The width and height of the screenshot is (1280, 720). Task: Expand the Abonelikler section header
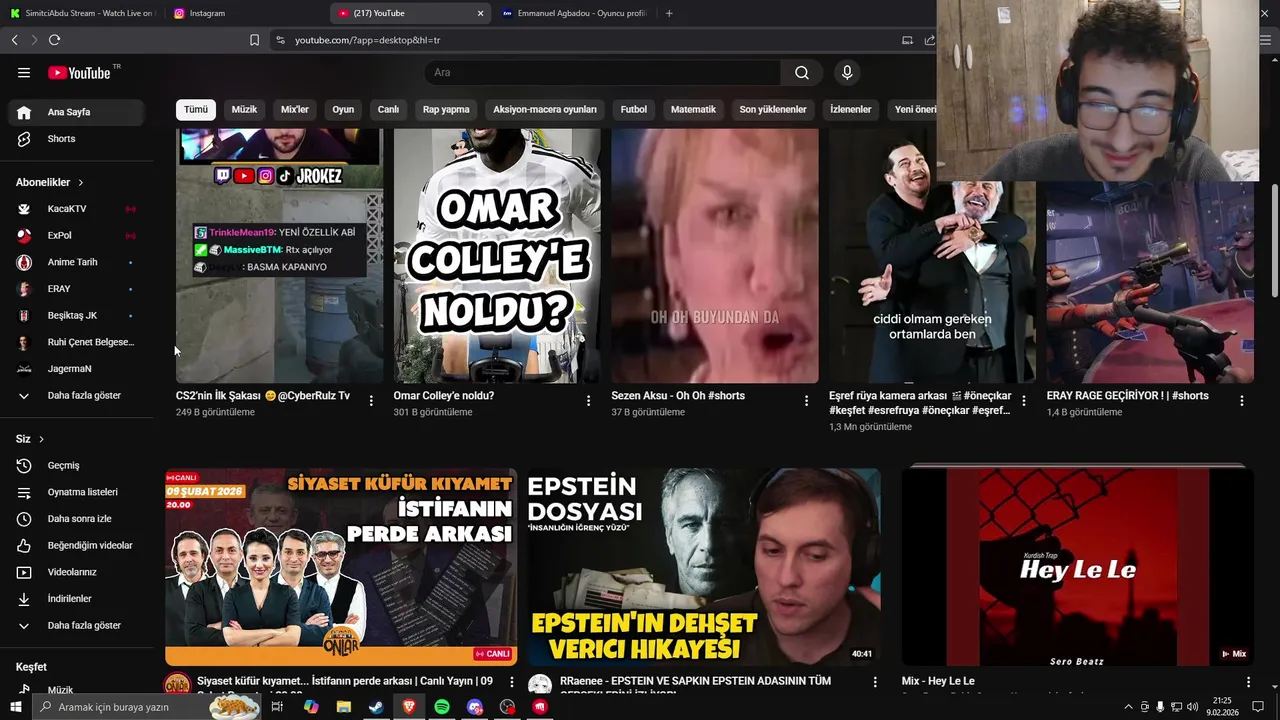[50, 183]
